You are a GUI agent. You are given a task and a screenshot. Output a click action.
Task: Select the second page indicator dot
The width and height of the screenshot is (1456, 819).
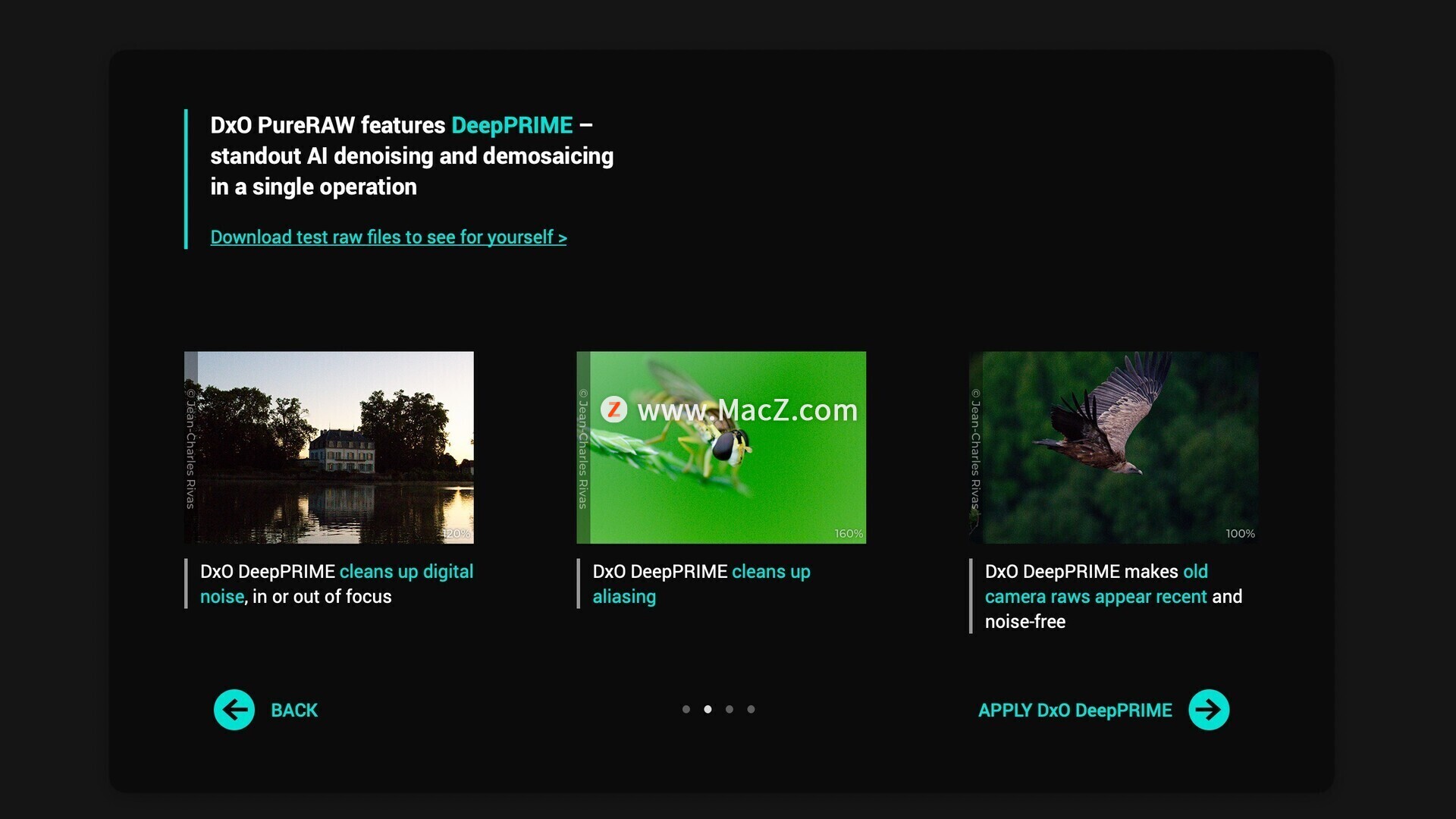click(708, 709)
